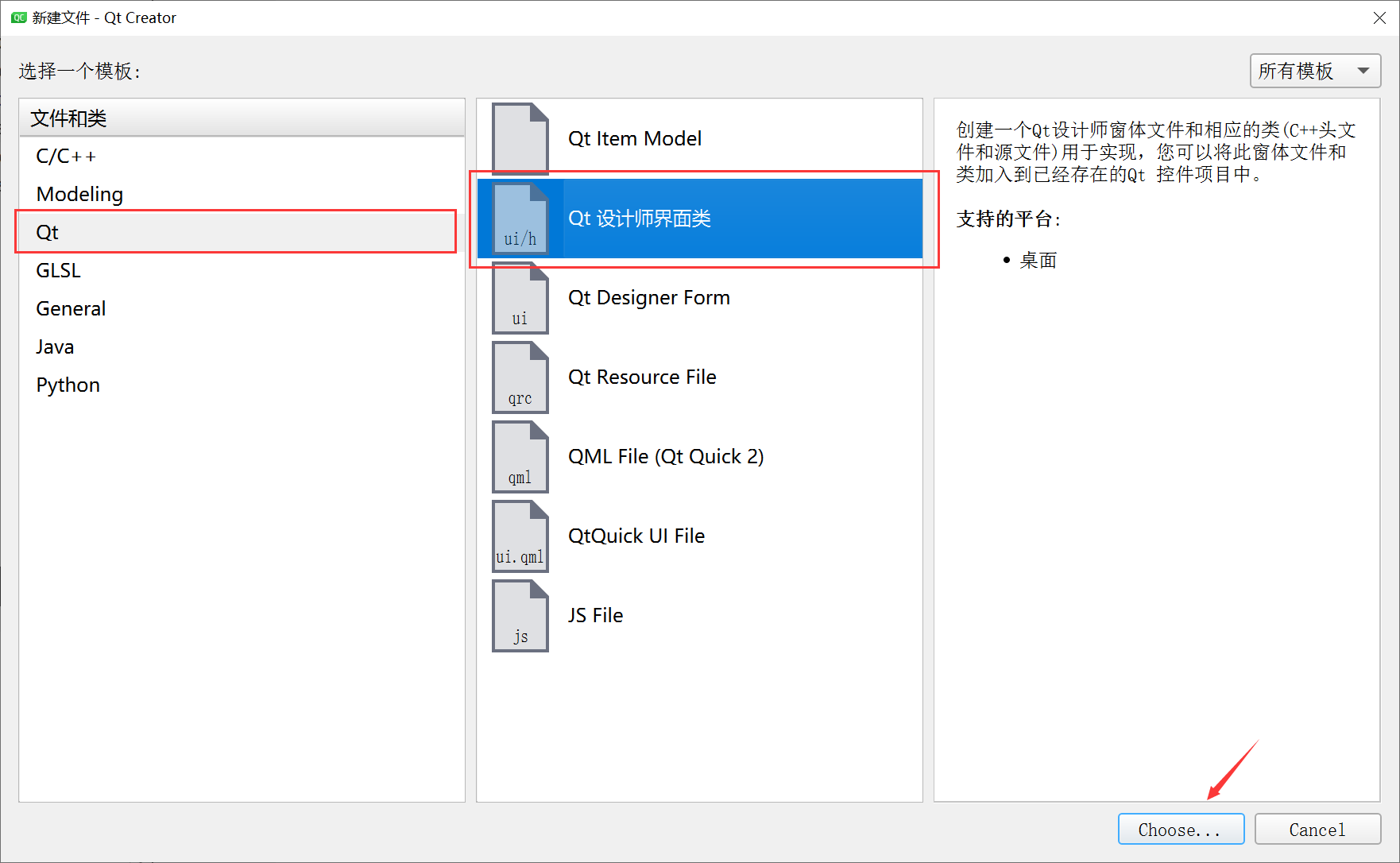The height and width of the screenshot is (863, 1400).
Task: Click the ui/h designer form class icon
Action: coord(520,218)
